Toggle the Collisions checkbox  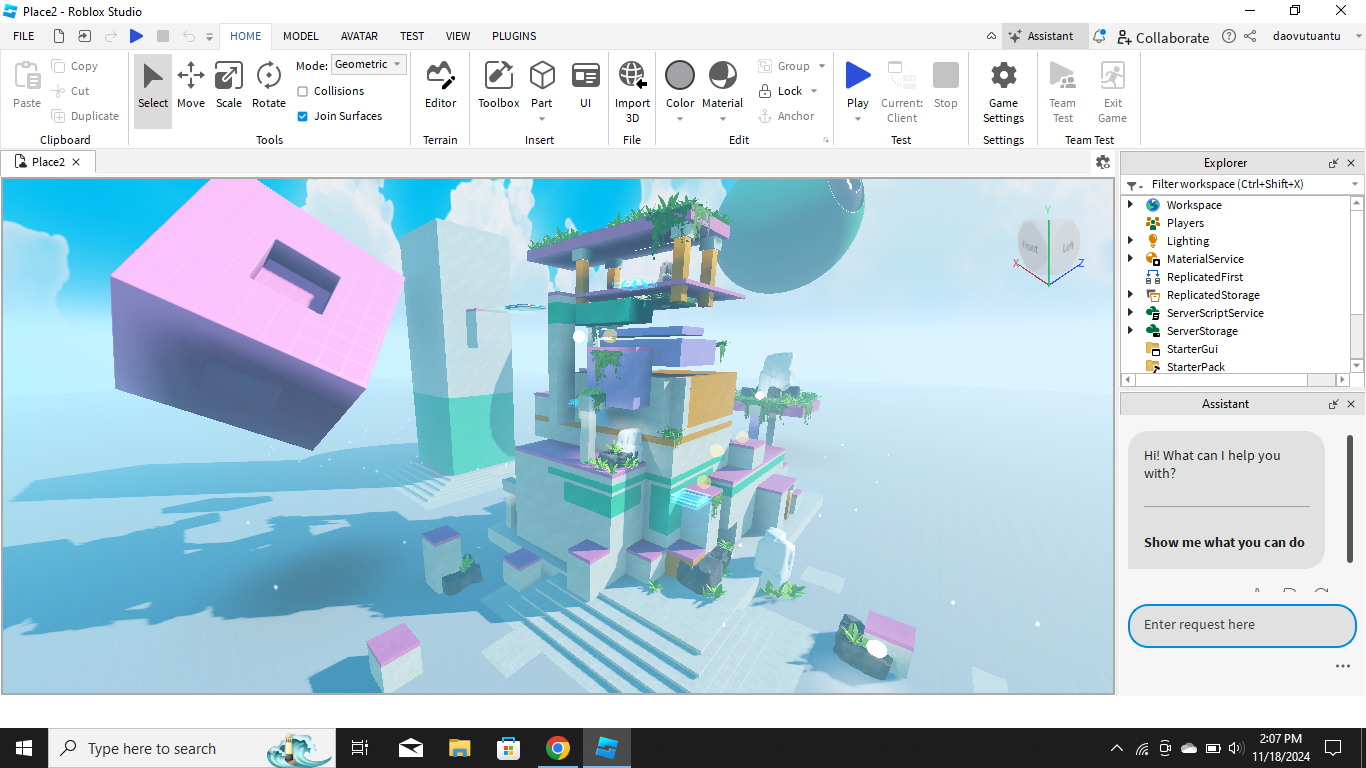[x=303, y=91]
